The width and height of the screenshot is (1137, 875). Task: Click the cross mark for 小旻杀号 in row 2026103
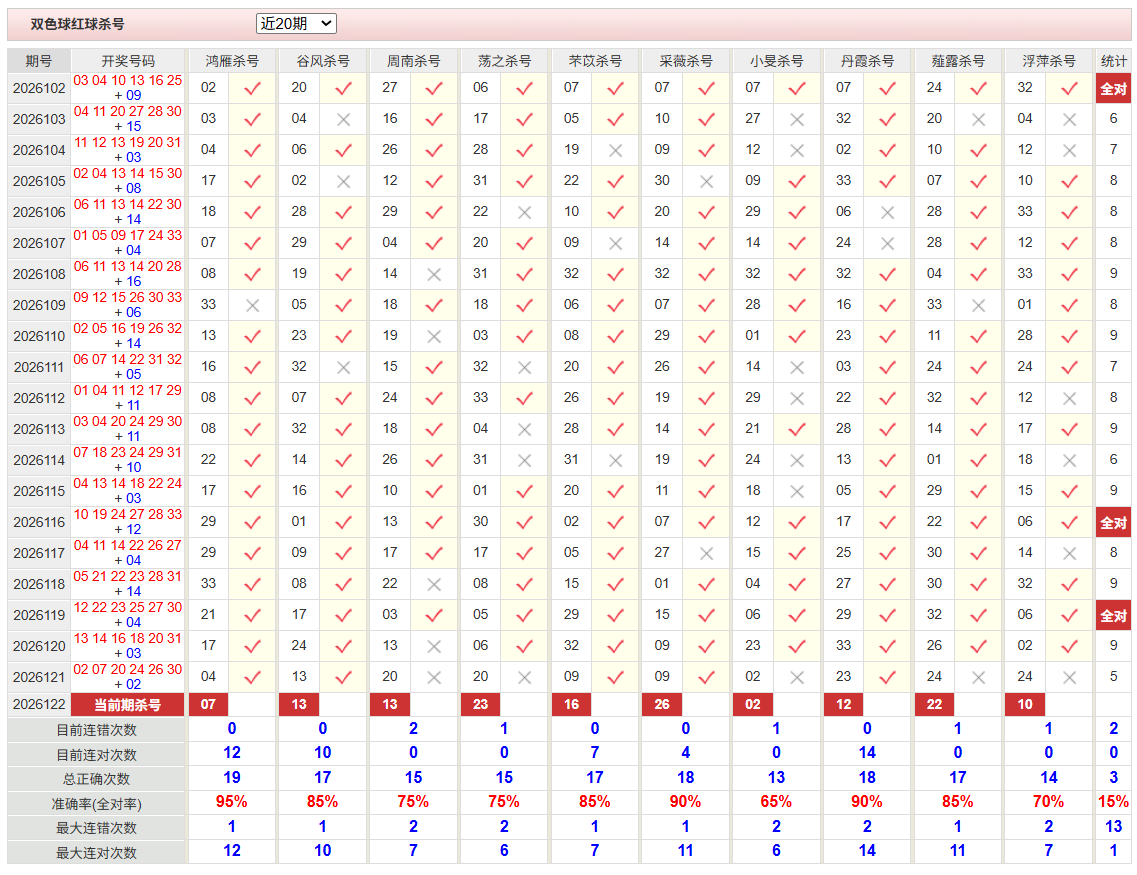point(797,120)
